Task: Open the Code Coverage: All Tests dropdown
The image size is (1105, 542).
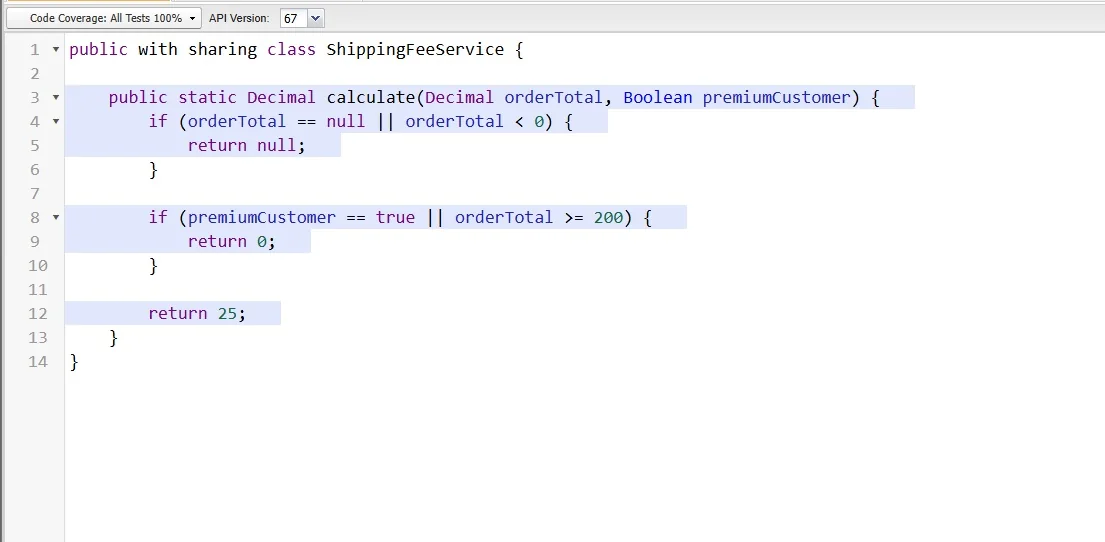Action: pos(104,18)
